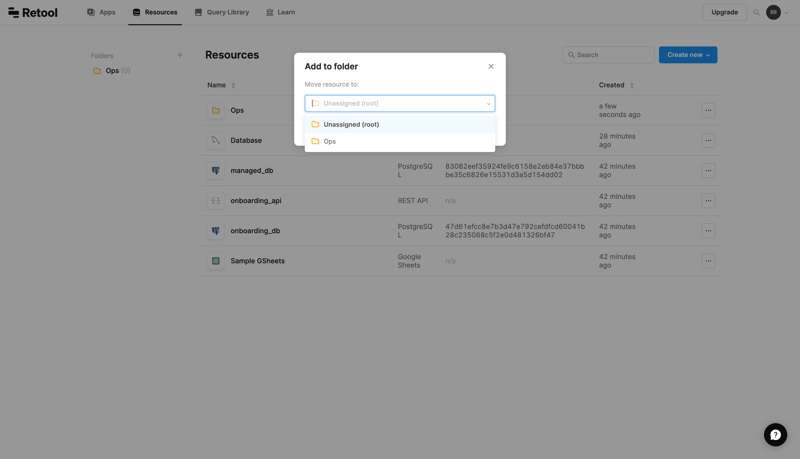Go to Query Library tab

[222, 12]
